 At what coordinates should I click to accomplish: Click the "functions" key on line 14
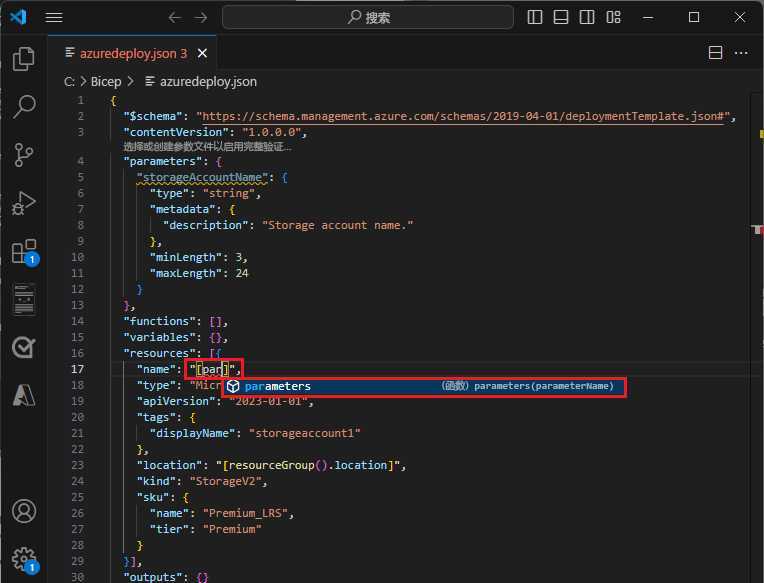(159, 321)
